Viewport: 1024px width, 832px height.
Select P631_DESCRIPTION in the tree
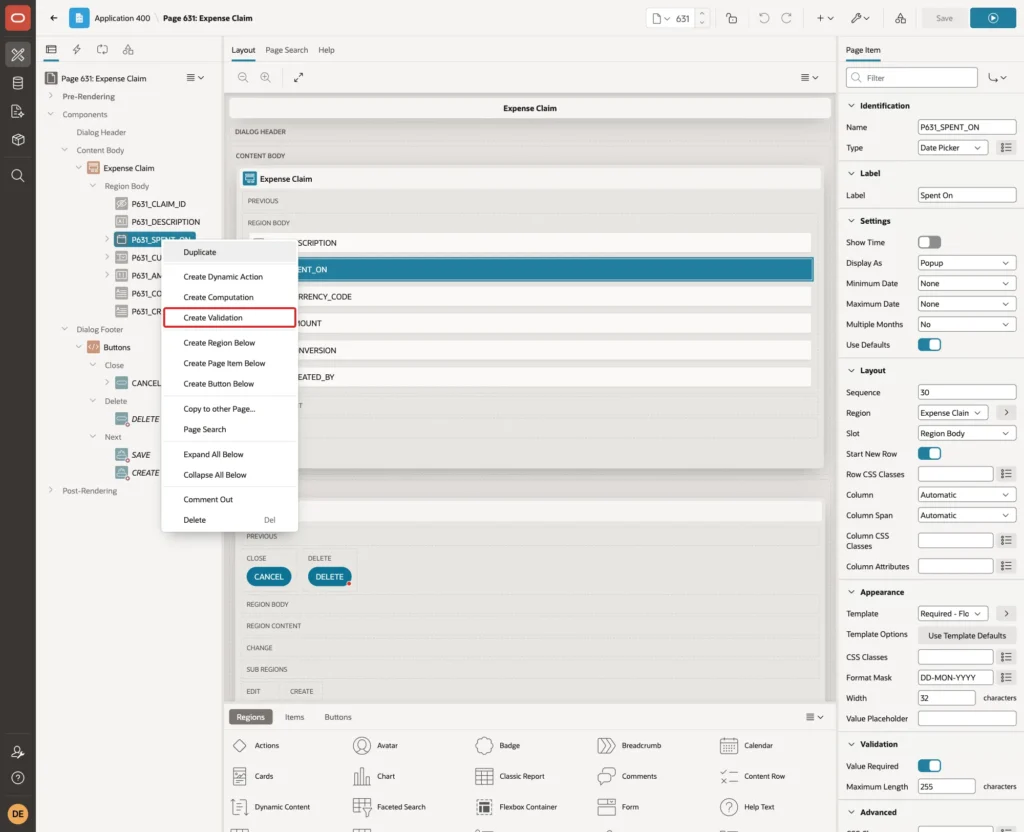click(166, 222)
